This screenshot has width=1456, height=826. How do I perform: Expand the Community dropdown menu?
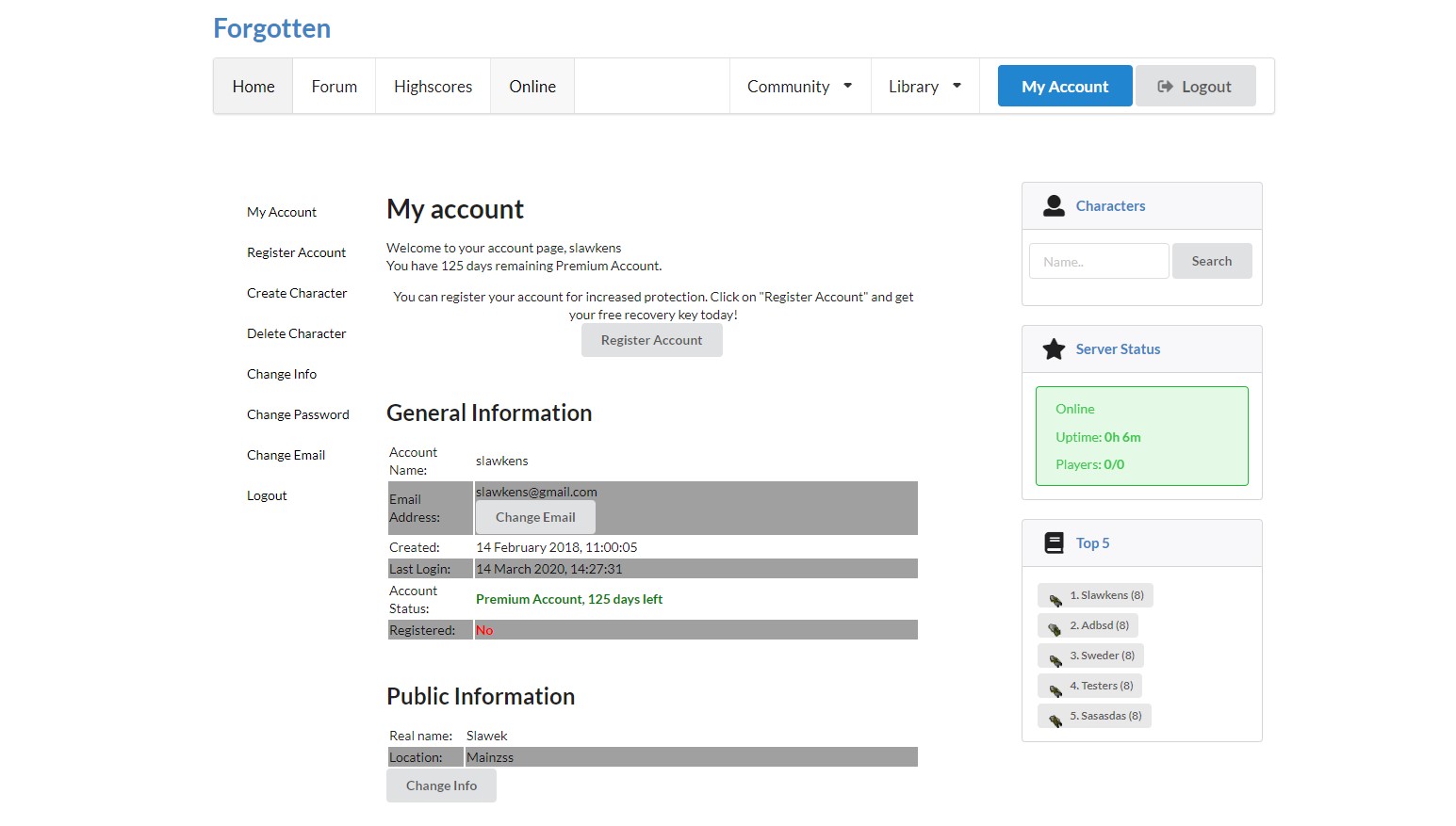(799, 87)
